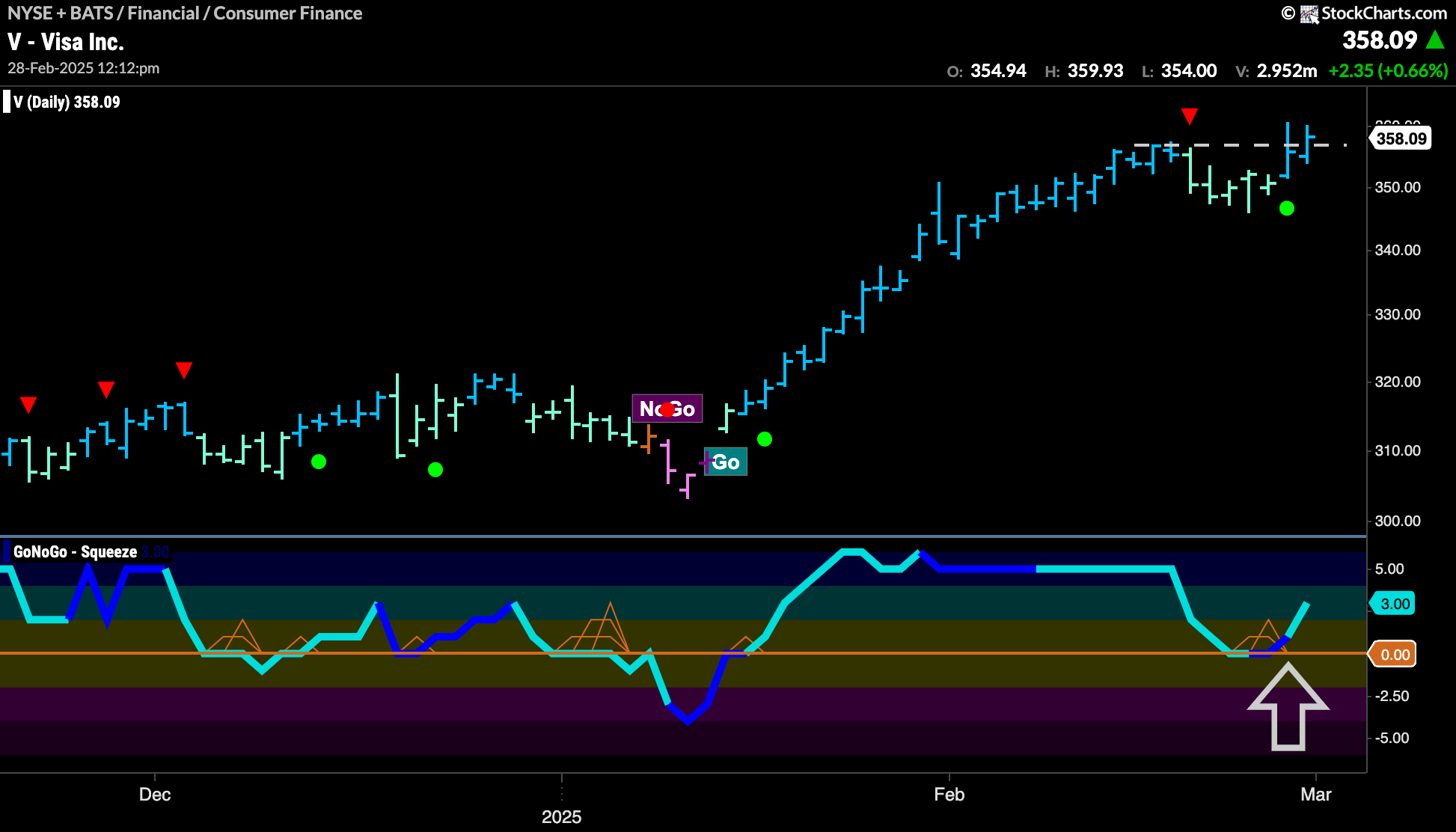Click the 'Mar' time axis label
1456x832 pixels.
coord(1316,794)
